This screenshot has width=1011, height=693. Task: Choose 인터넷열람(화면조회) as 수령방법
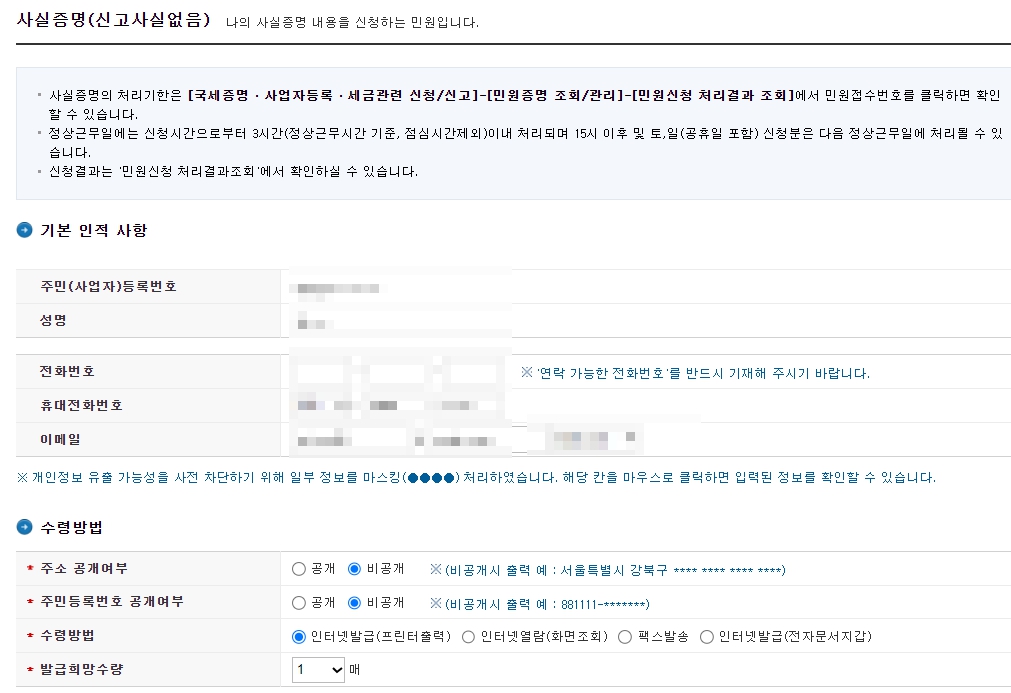[466, 637]
